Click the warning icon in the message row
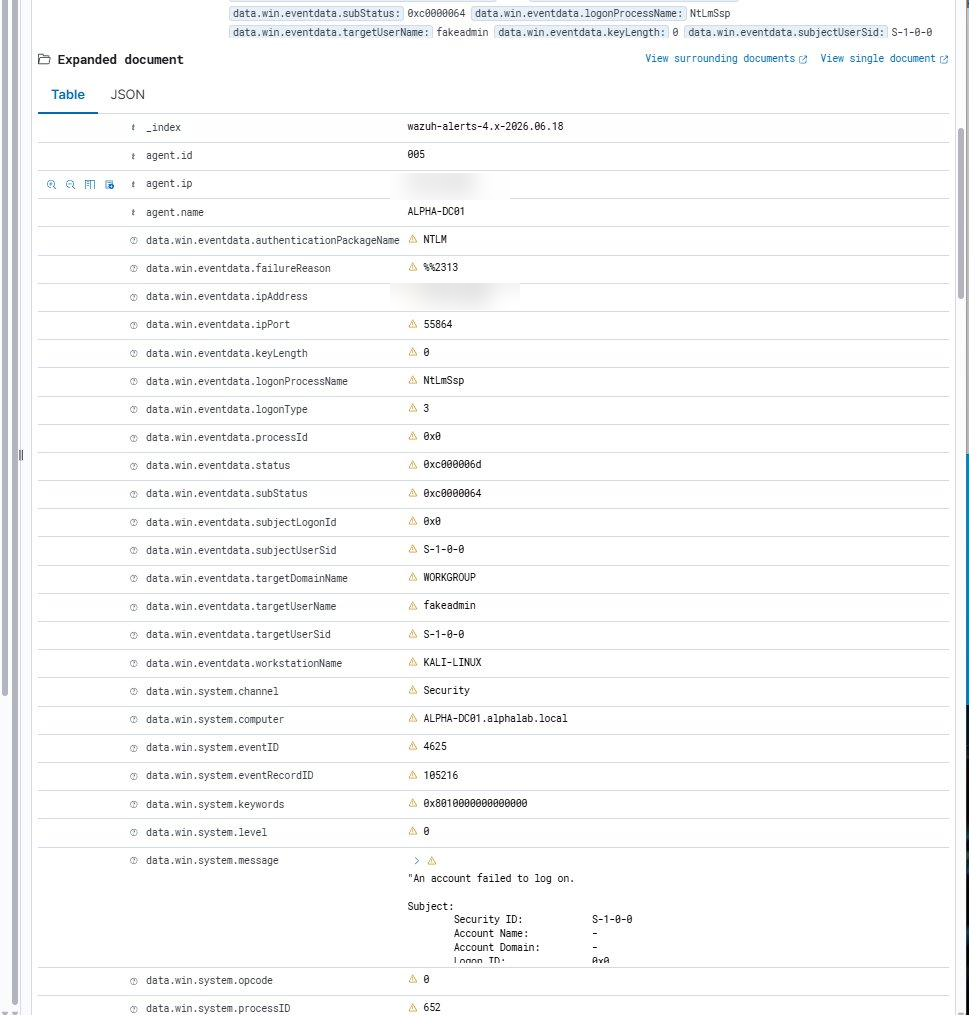Viewport: 980px width, 1036px height. tap(432, 861)
